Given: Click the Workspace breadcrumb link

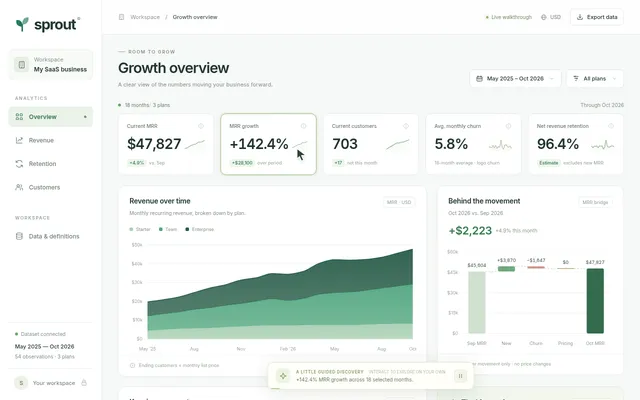Looking at the screenshot, I should (145, 17).
